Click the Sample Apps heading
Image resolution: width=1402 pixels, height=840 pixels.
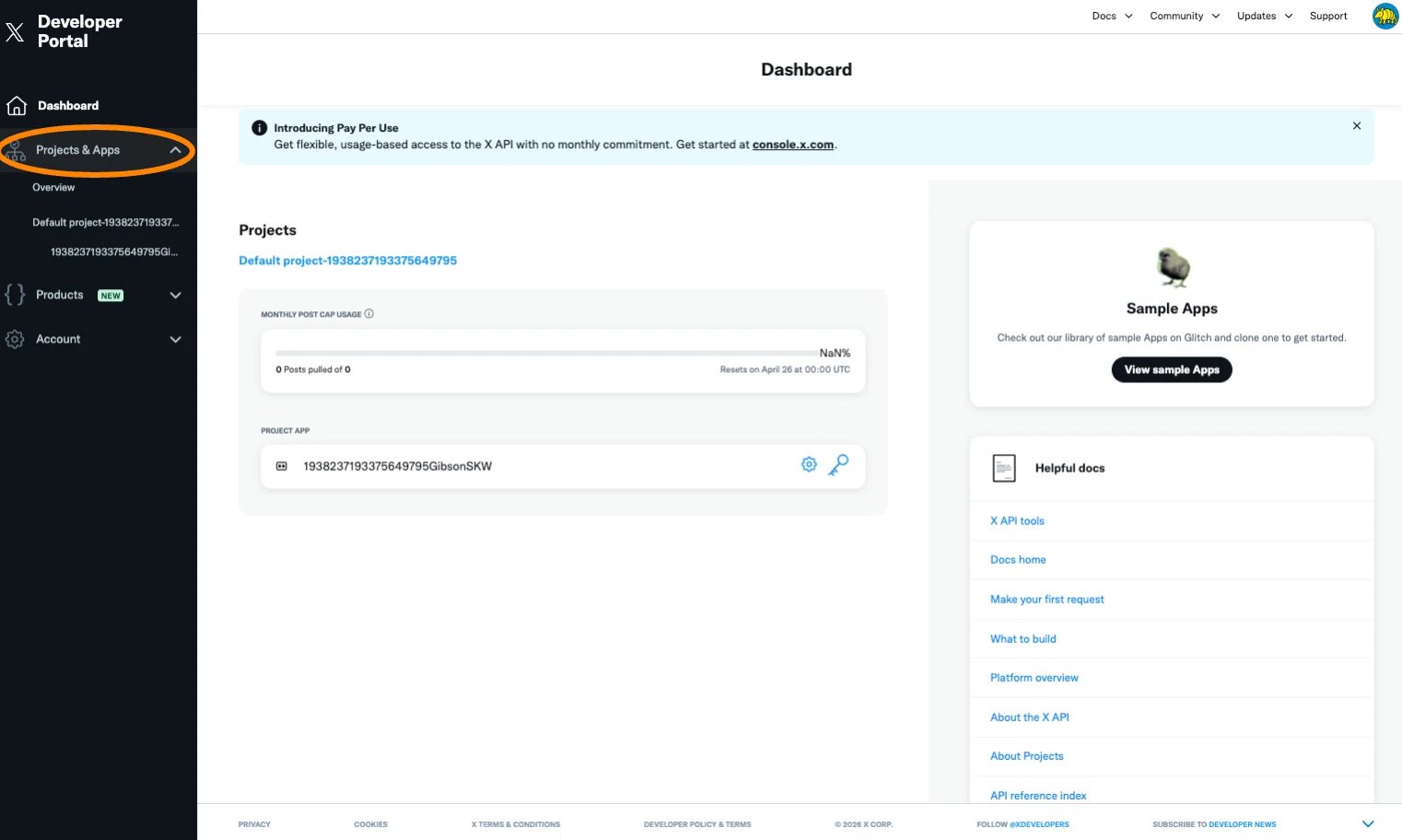click(1172, 309)
